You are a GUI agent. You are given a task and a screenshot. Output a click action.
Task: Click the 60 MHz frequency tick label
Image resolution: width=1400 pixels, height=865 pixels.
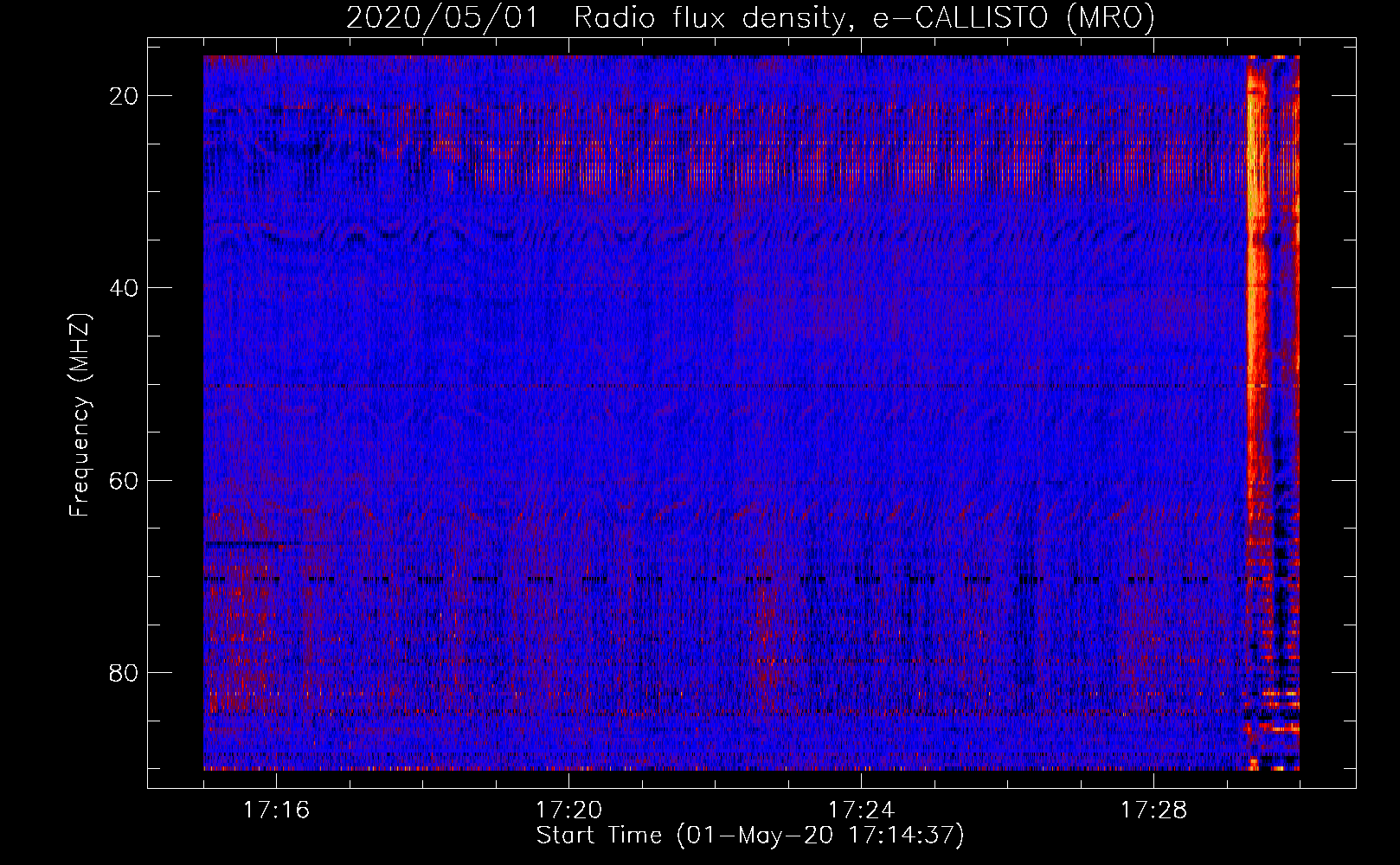(124, 480)
